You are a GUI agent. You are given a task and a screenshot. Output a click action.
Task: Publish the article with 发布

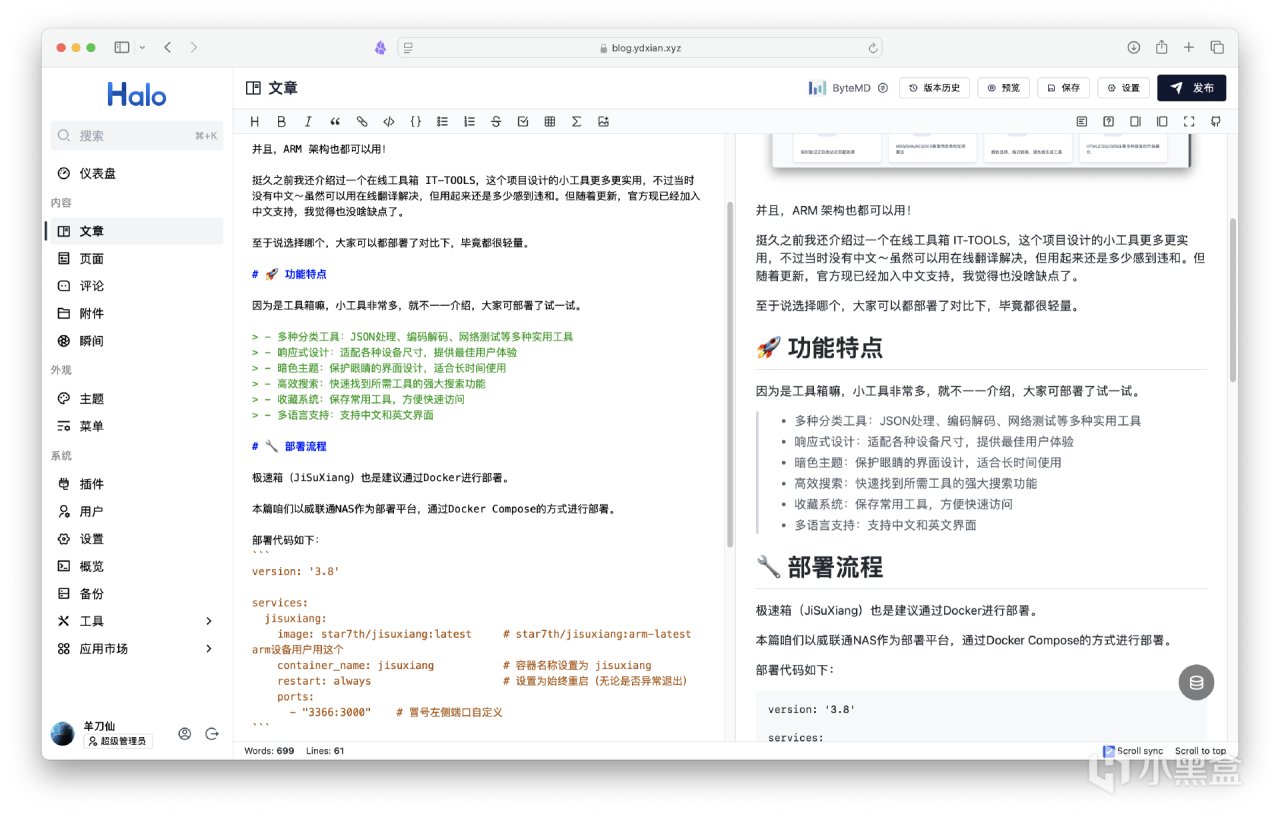point(1192,88)
